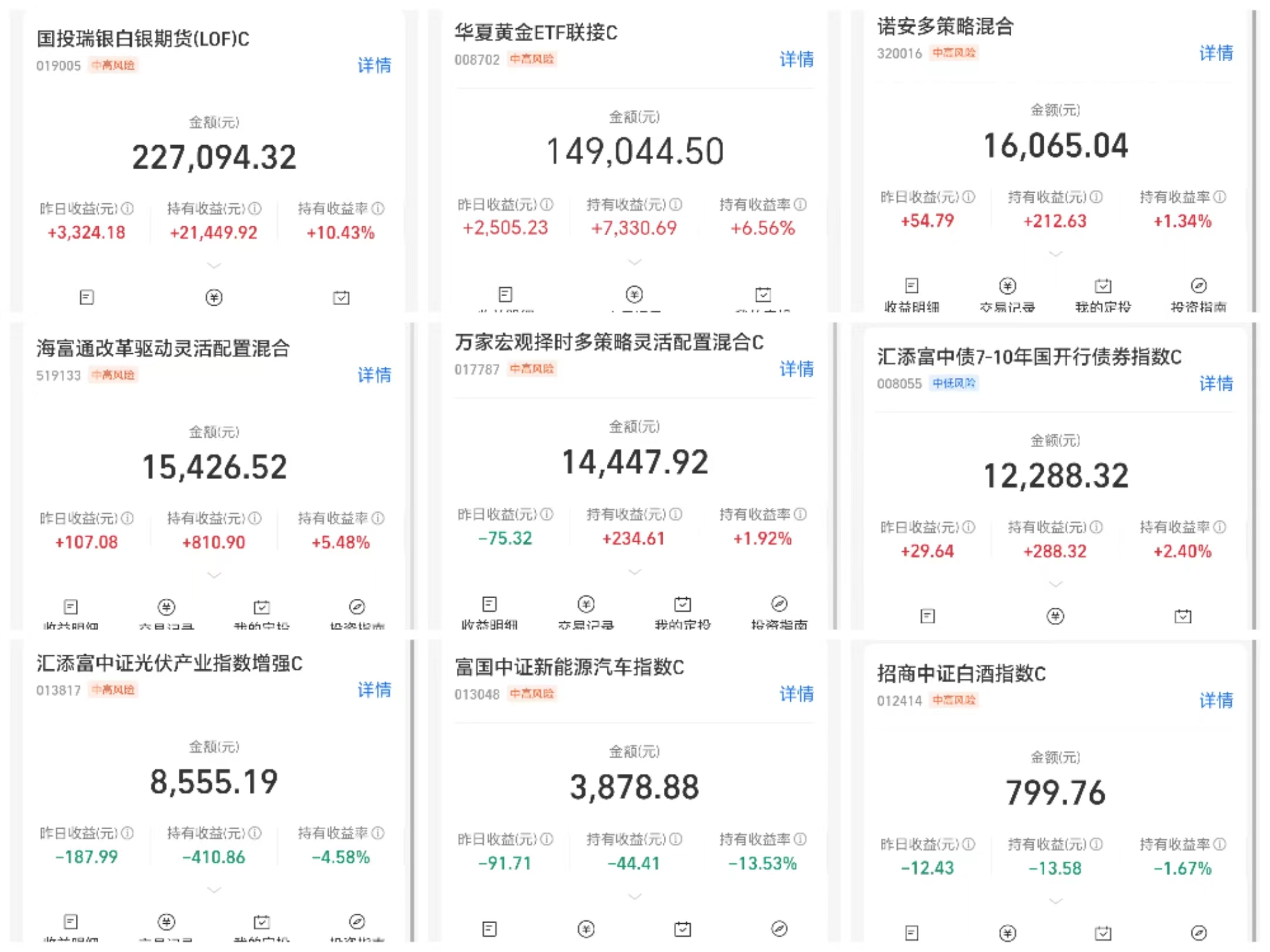Select fund code 008055
Image resolution: width=1270 pixels, height=952 pixels.
point(899,384)
